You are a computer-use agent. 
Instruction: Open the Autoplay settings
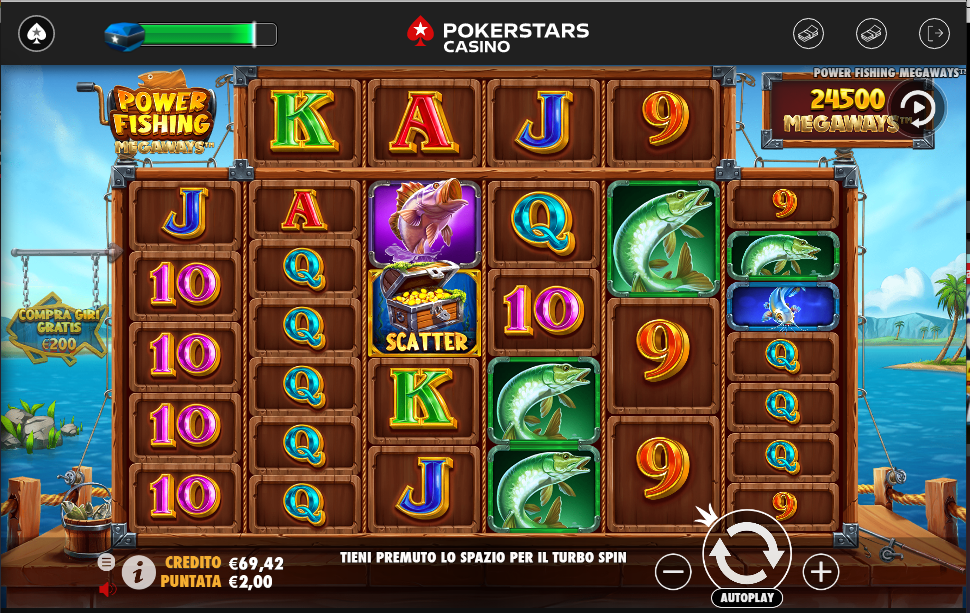(747, 598)
